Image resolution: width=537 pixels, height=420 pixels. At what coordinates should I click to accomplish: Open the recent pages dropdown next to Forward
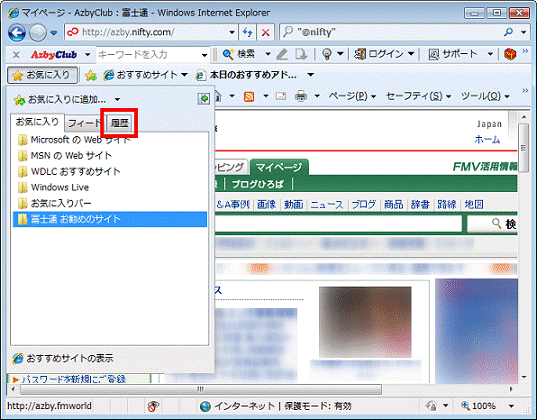click(54, 33)
